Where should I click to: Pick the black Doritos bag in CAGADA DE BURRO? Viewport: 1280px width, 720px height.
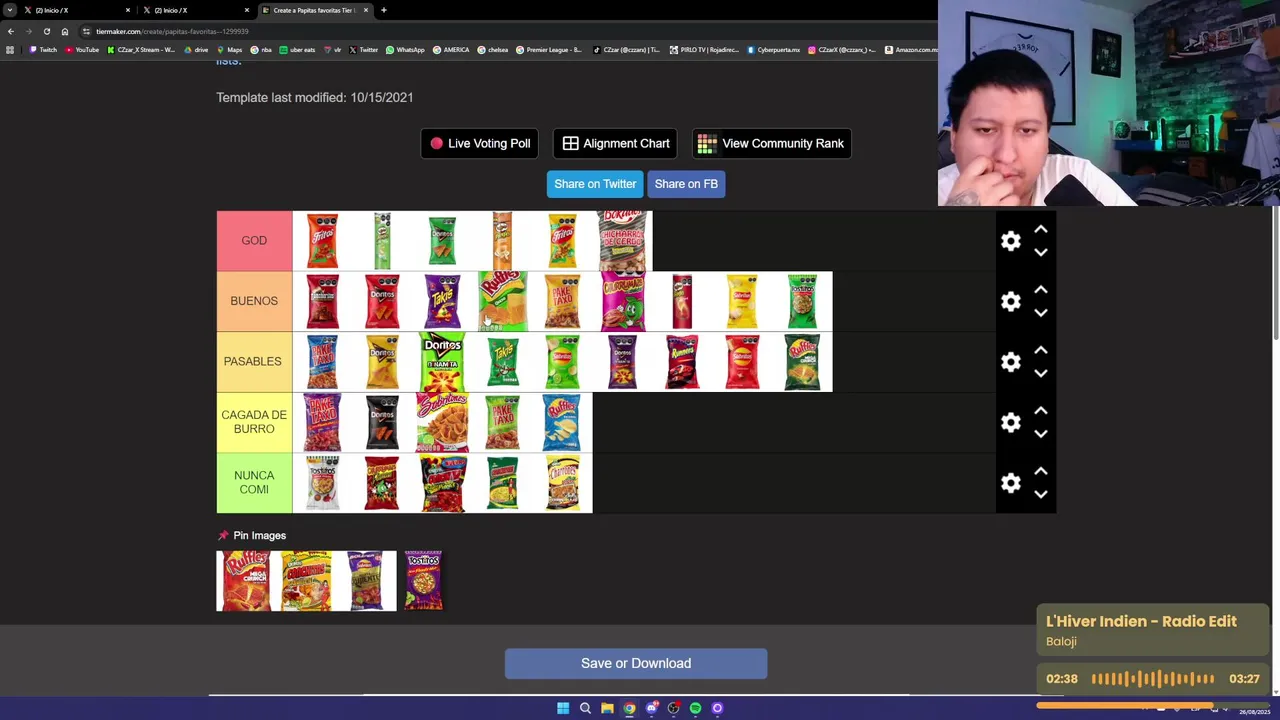[382, 422]
